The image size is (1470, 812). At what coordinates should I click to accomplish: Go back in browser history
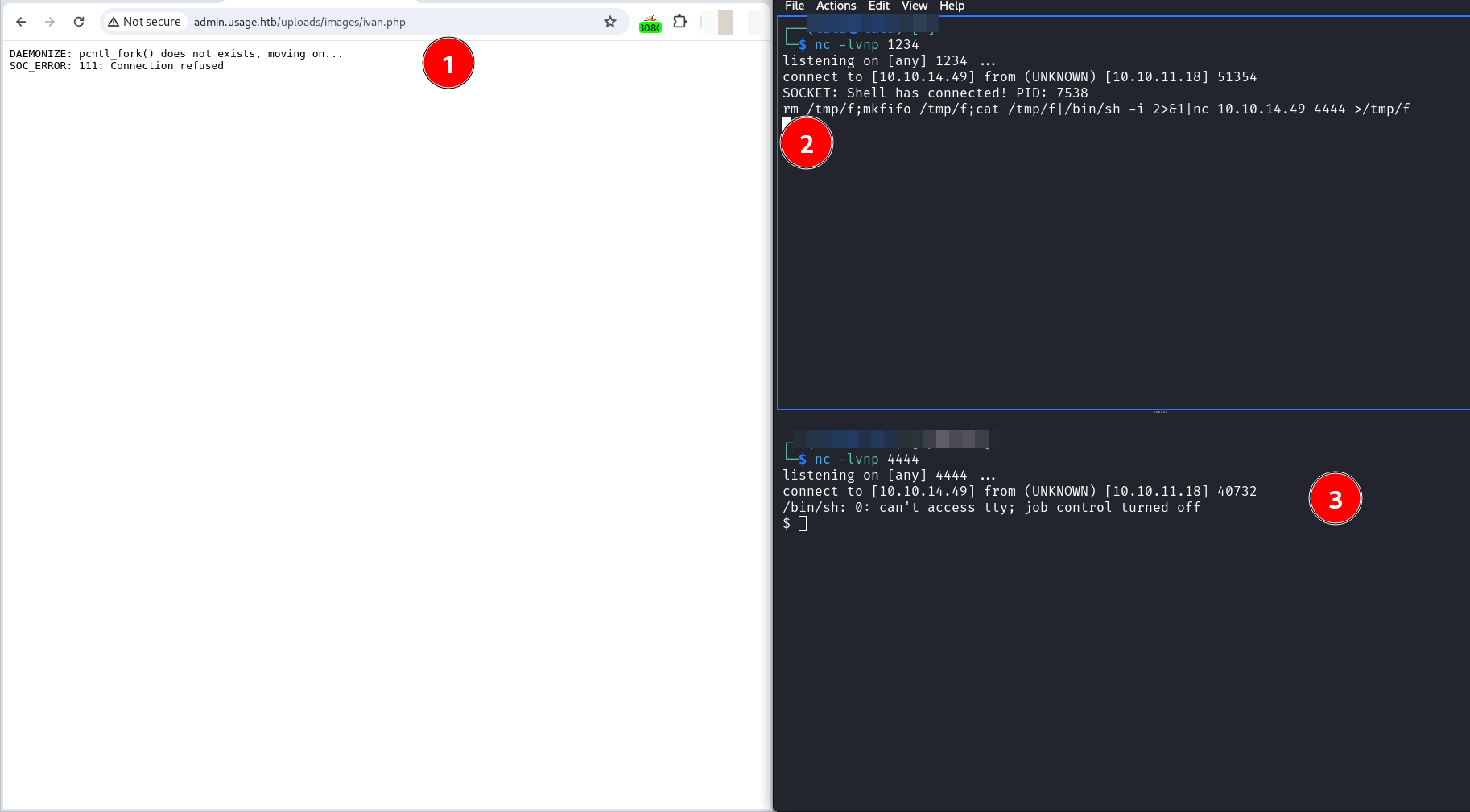click(21, 22)
